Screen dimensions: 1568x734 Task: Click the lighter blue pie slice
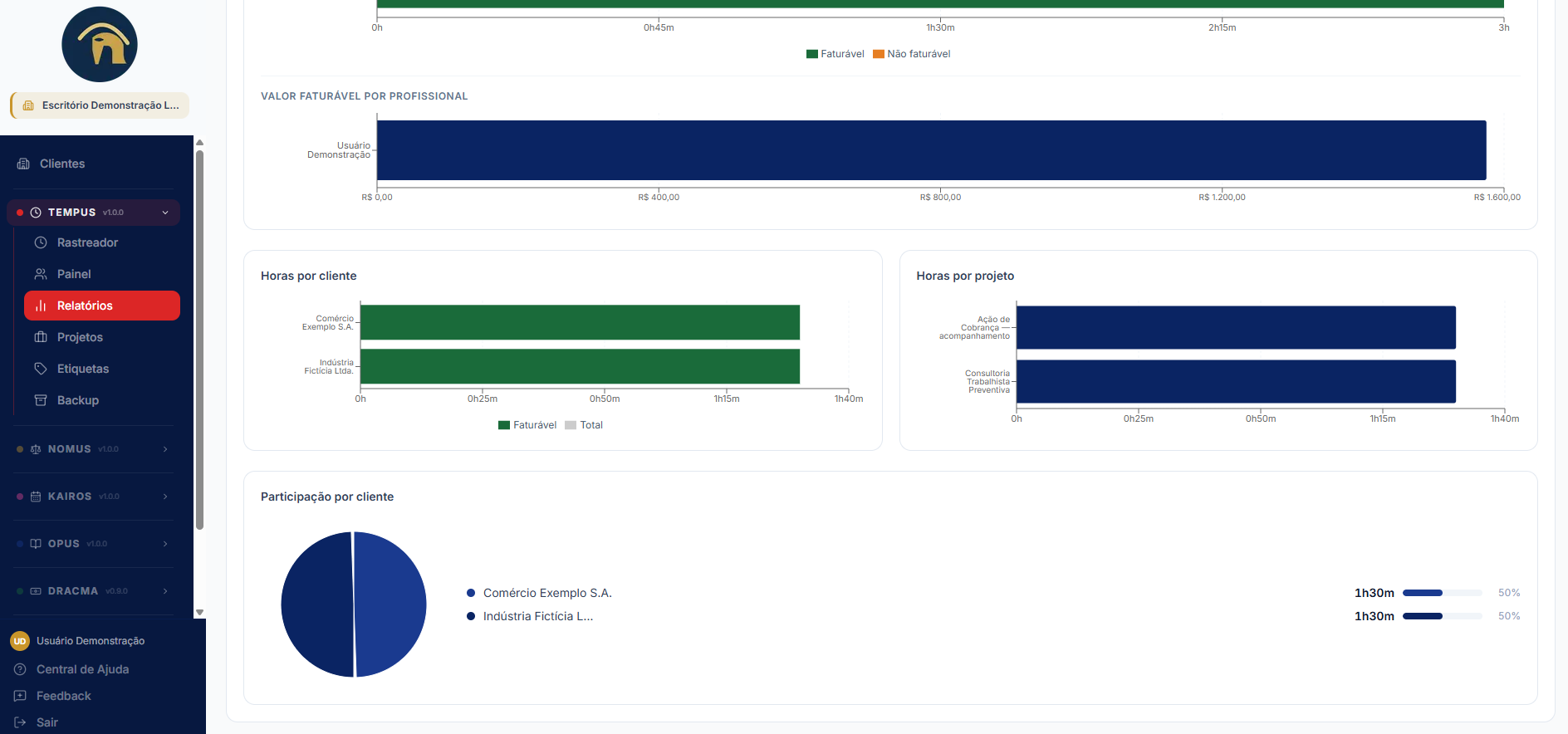tap(390, 604)
